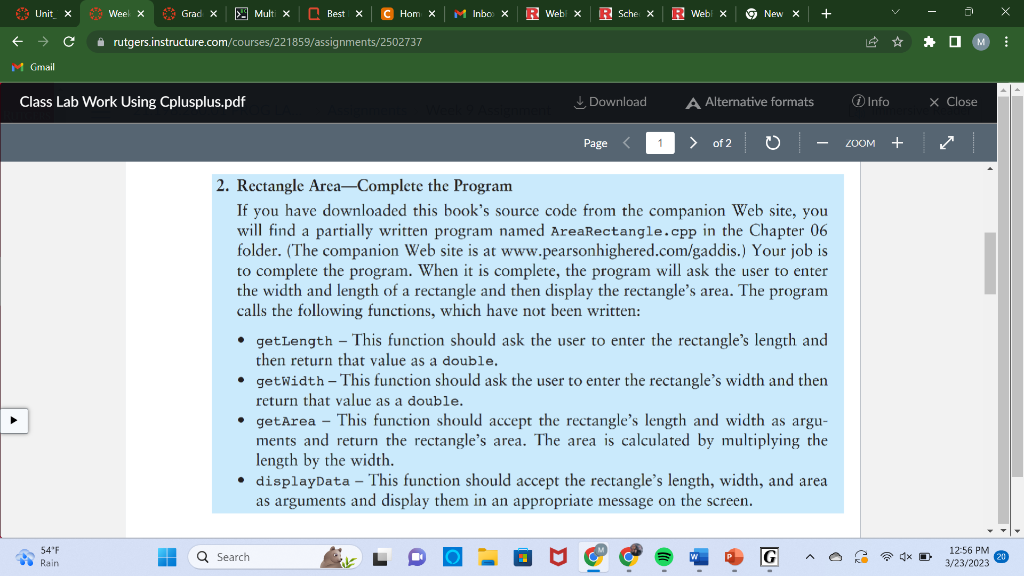The height and width of the screenshot is (576, 1024).
Task: Click the page number input field
Action: click(x=660, y=143)
